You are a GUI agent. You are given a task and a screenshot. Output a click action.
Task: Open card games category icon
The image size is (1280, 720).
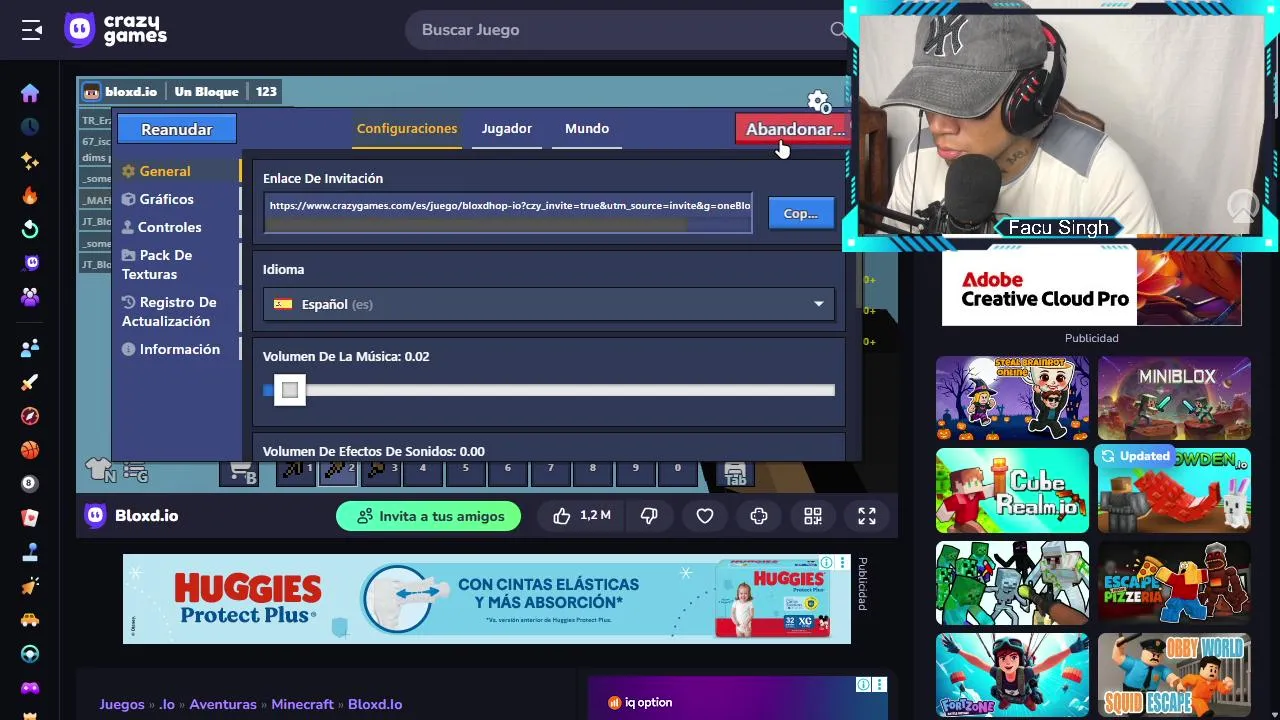[30, 518]
